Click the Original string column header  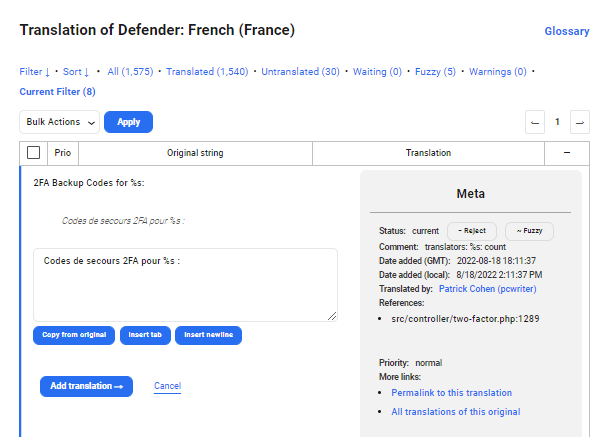195,153
